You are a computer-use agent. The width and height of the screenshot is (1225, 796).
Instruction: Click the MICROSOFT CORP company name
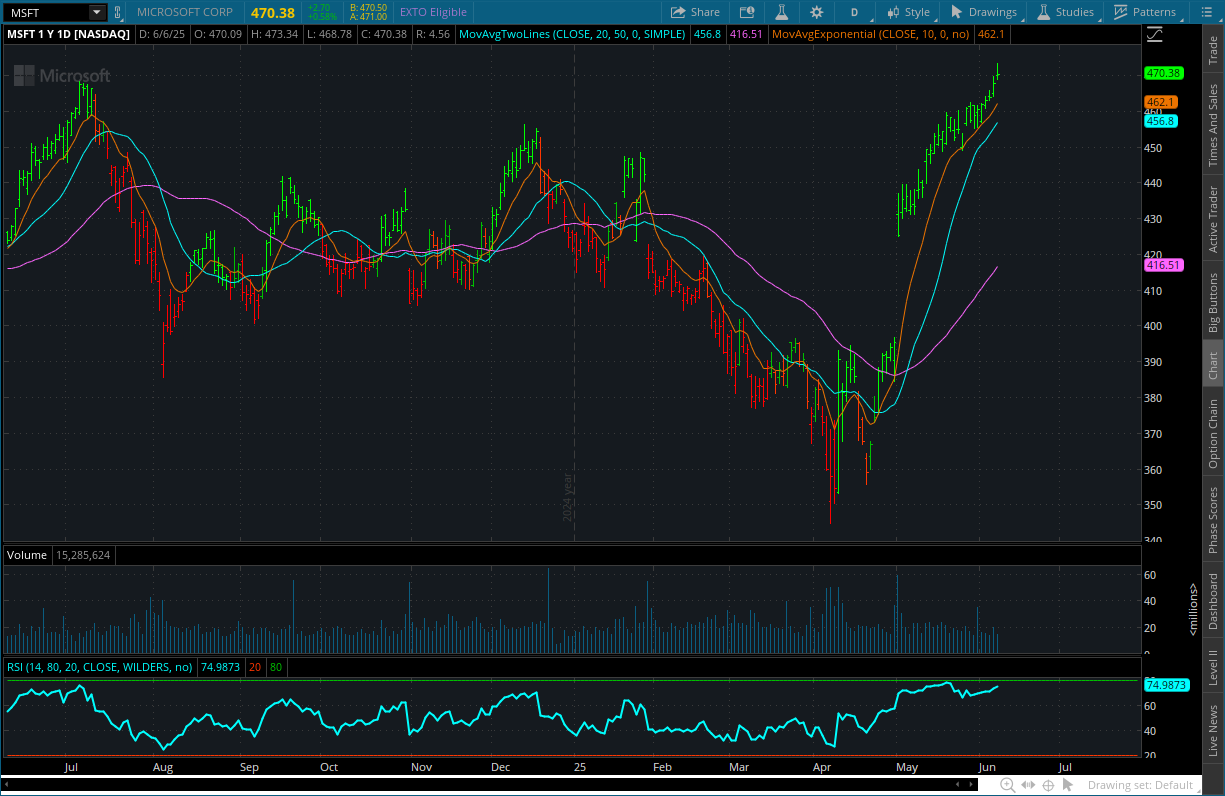pos(185,12)
